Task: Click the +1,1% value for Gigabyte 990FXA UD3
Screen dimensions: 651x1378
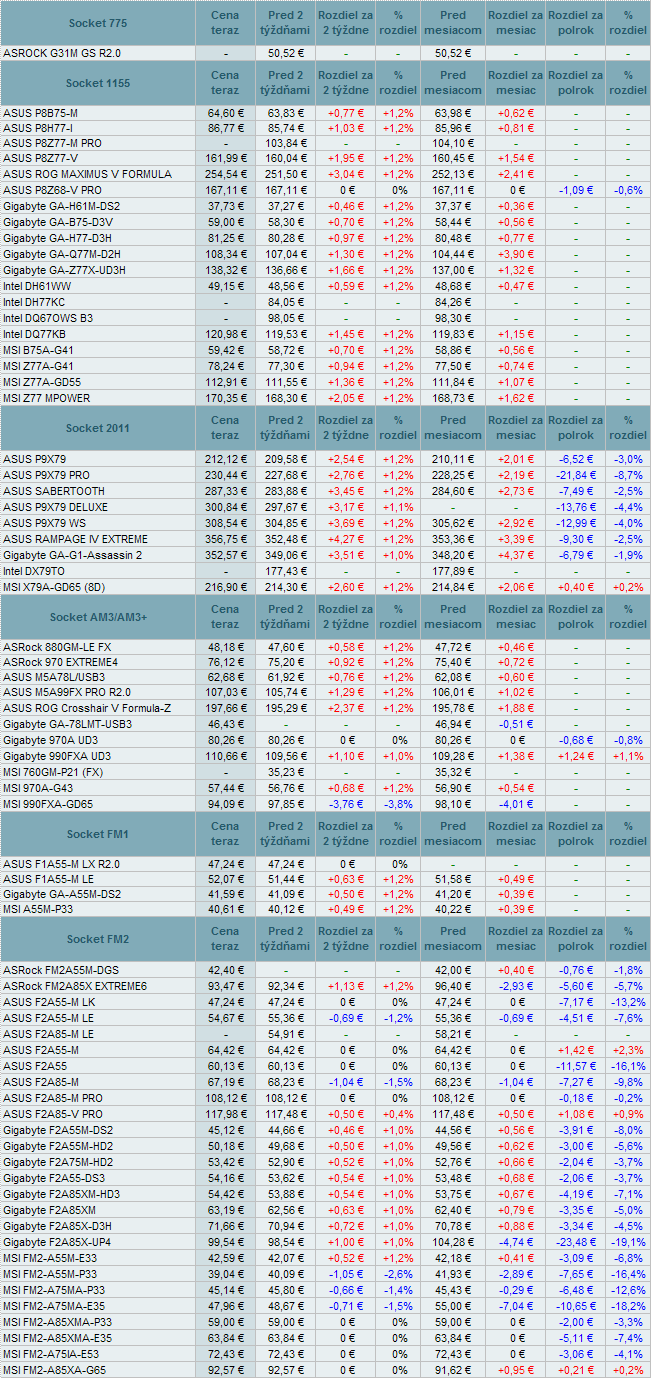Action: pos(628,755)
